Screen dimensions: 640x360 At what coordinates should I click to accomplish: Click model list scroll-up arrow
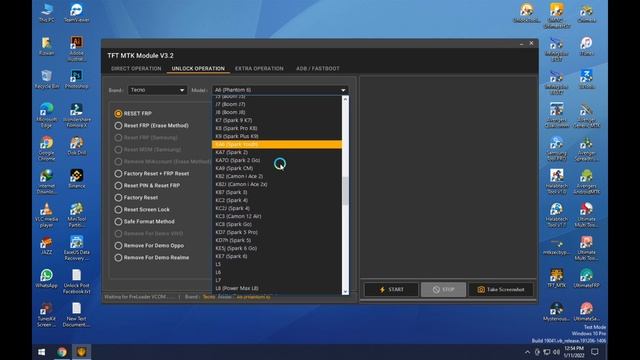point(345,99)
